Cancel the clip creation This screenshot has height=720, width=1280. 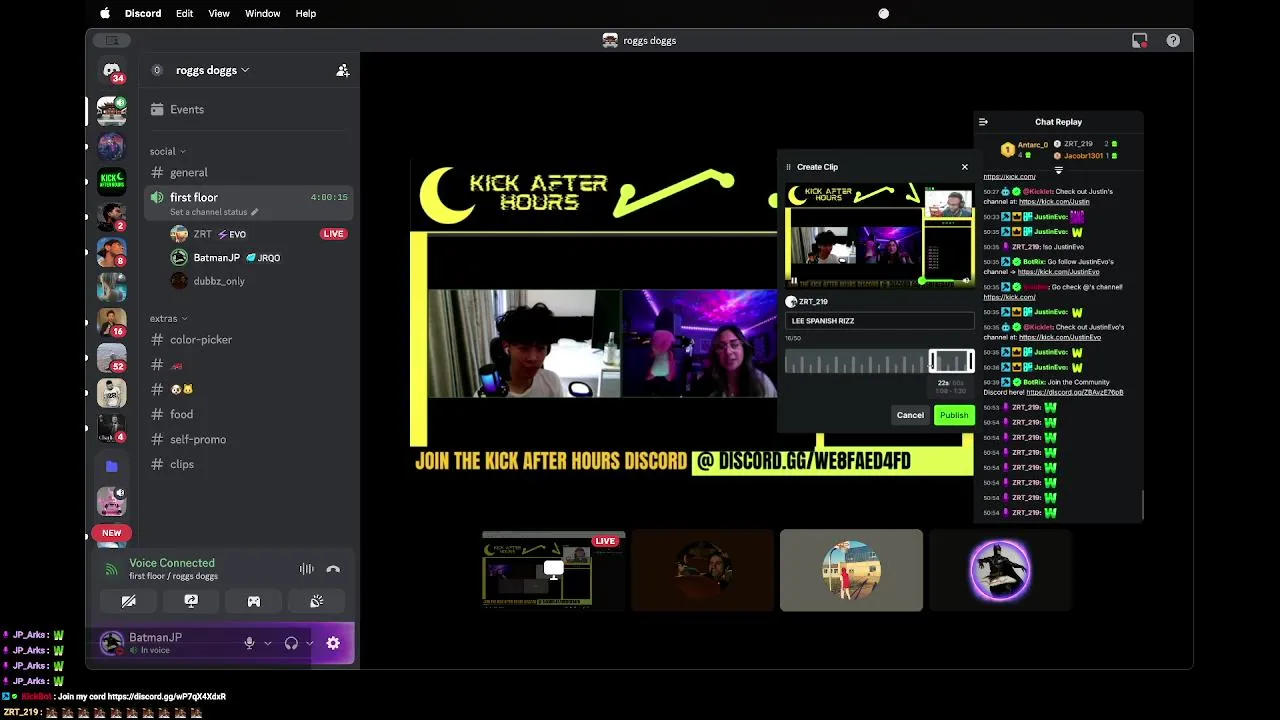coord(910,415)
